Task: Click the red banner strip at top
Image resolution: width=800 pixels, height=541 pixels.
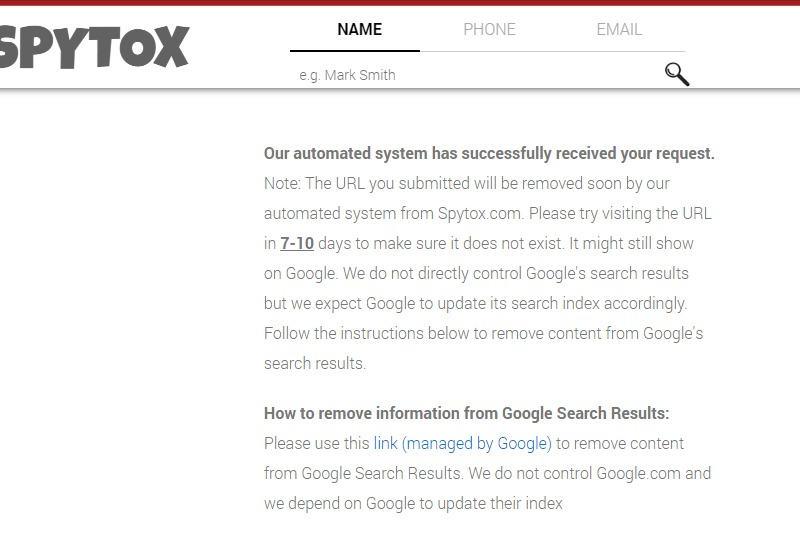Action: point(400,3)
